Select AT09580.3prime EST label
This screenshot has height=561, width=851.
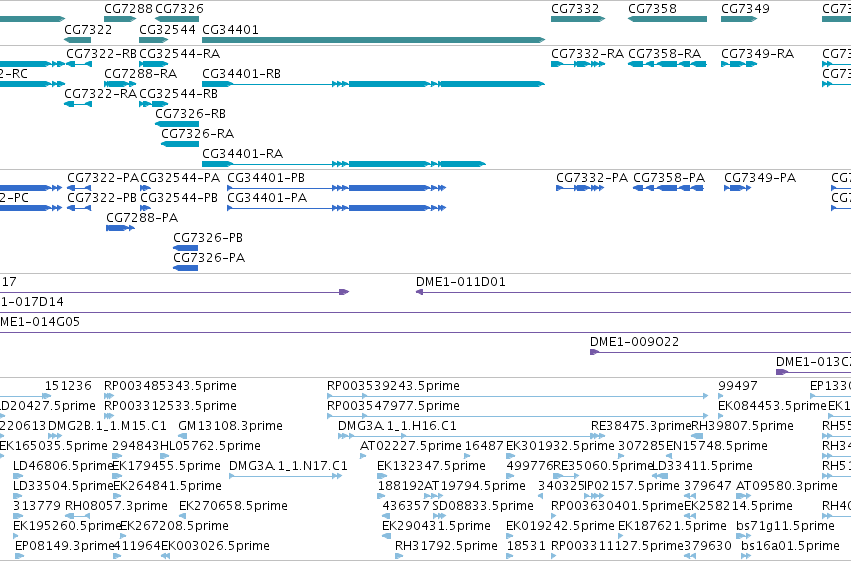coord(786,486)
